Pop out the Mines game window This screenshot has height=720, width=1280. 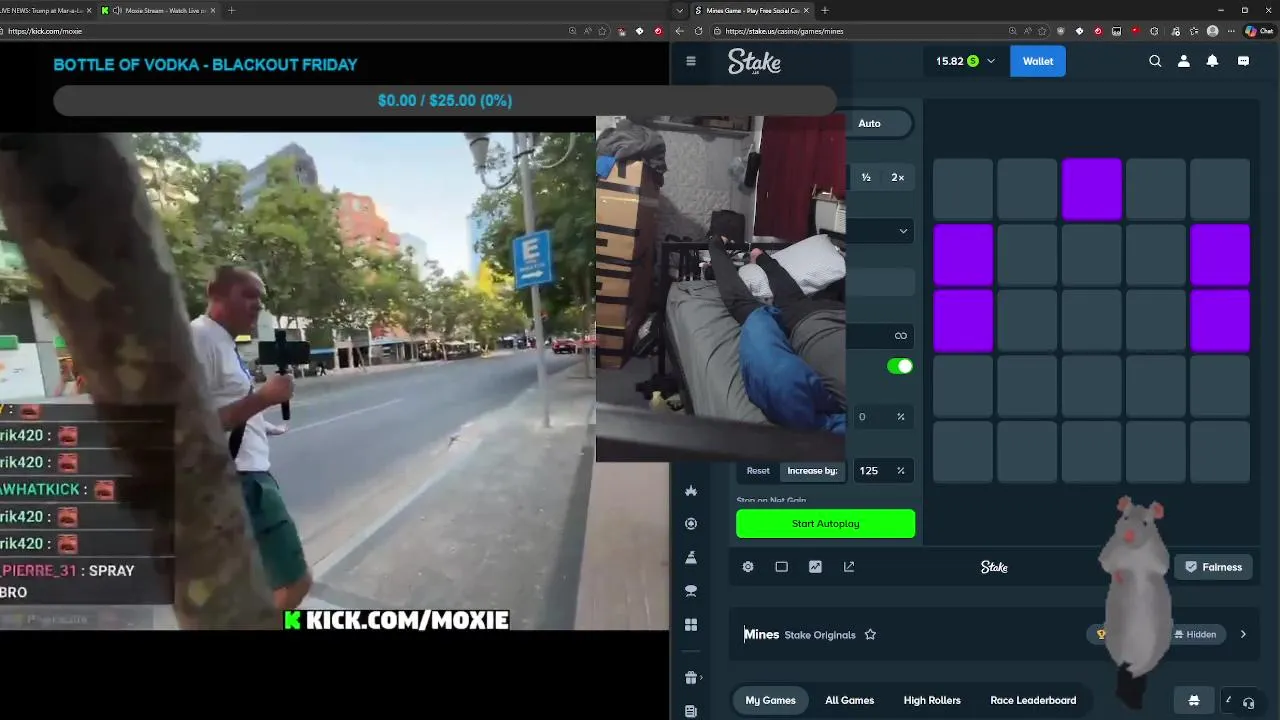point(849,567)
